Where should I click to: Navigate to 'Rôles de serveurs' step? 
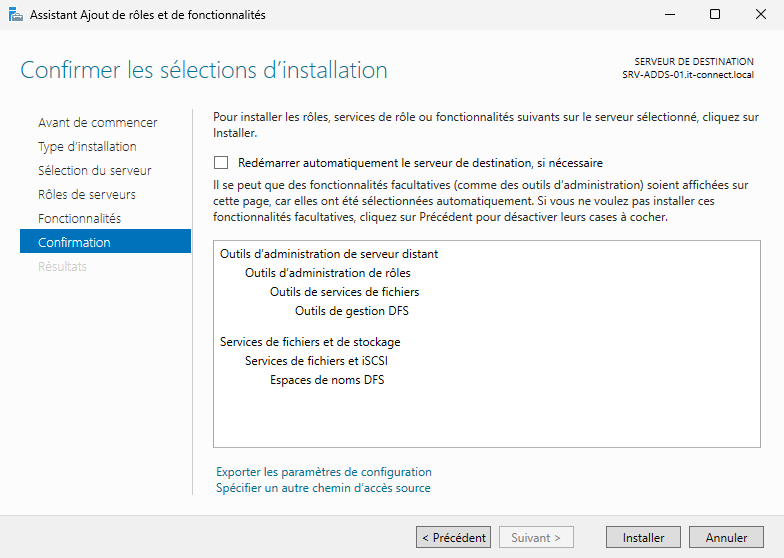[x=86, y=195]
